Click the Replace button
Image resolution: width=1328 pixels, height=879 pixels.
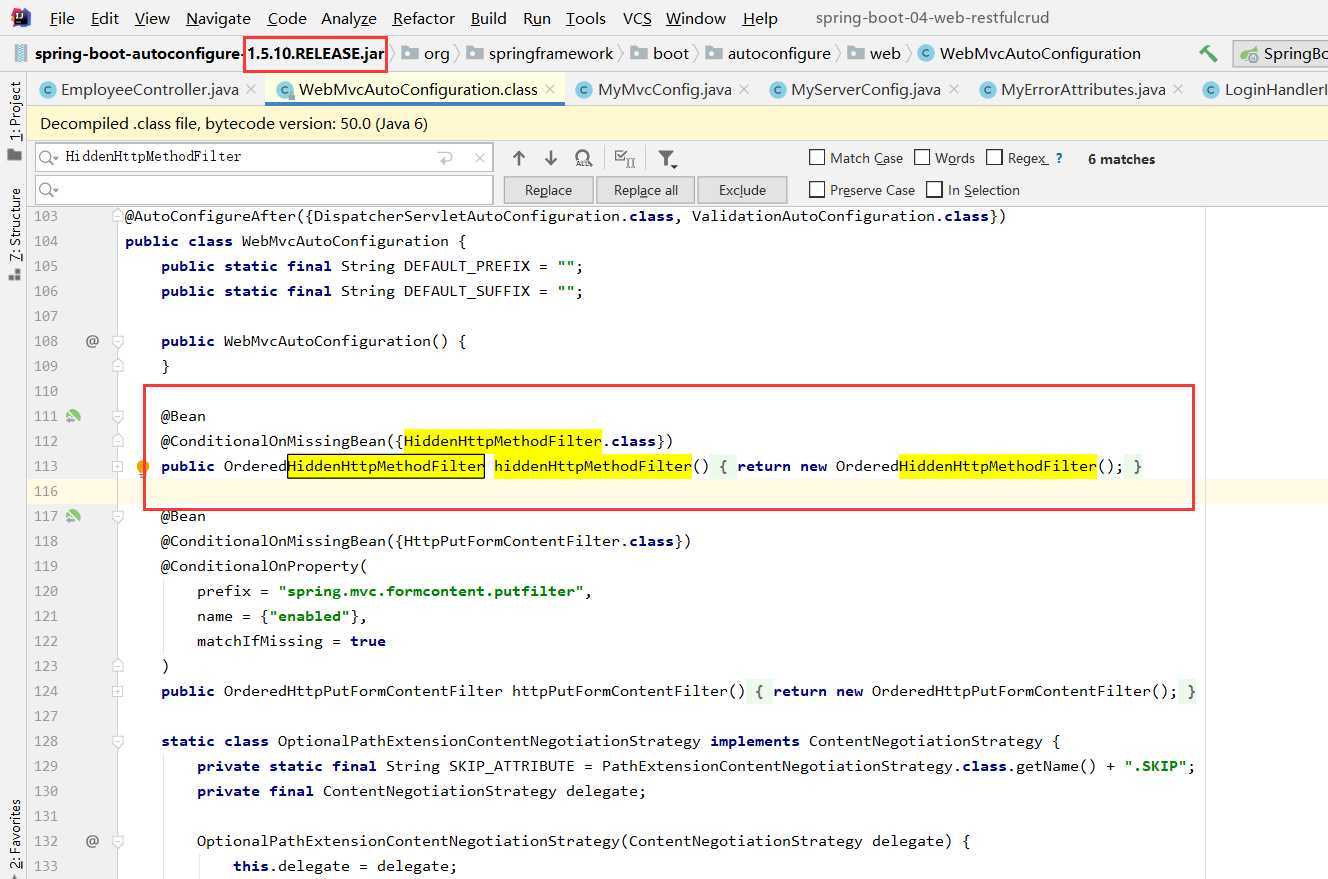click(548, 190)
